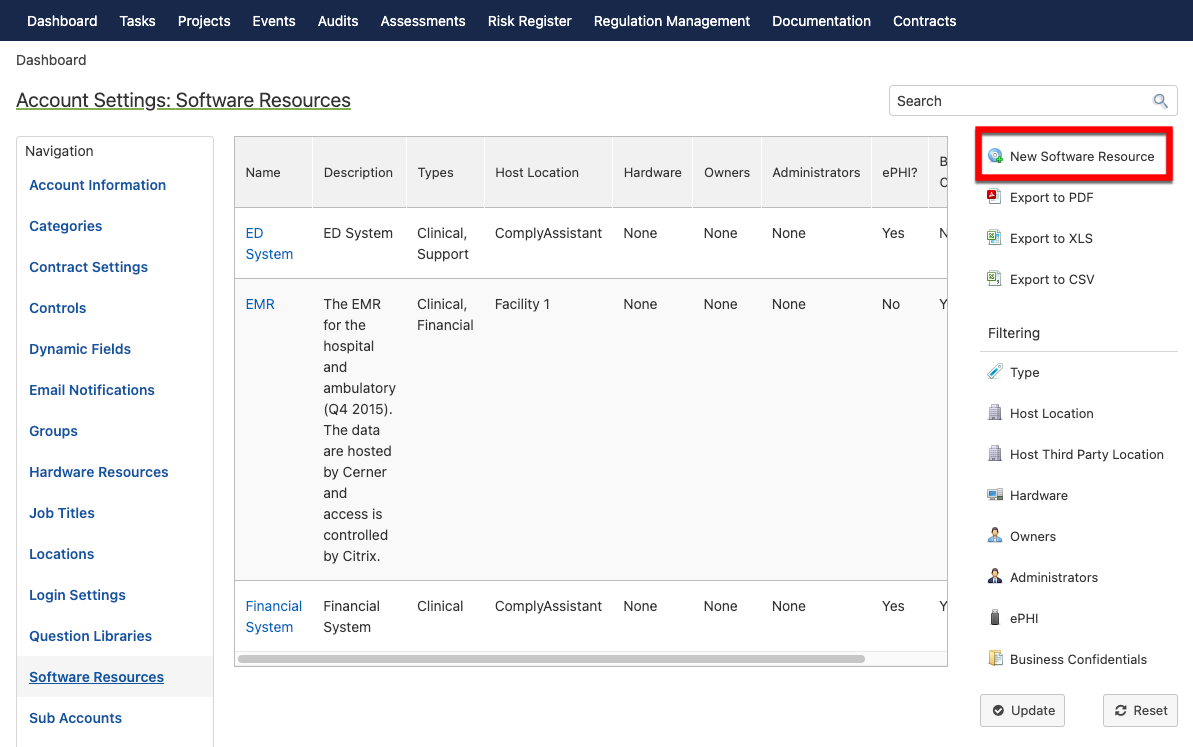Click the horizontal table scrollbar

click(x=551, y=659)
